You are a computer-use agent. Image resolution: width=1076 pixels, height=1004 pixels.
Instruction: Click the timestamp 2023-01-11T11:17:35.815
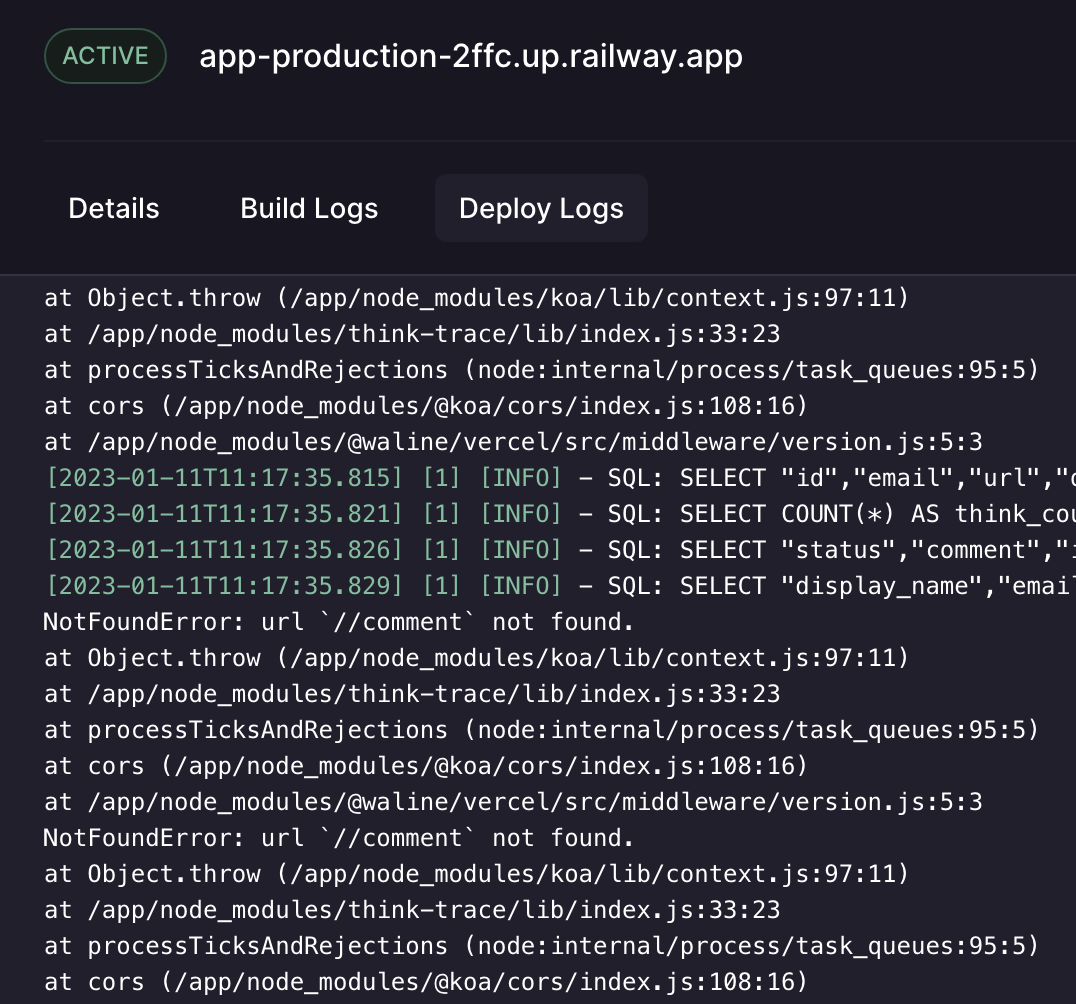220,478
